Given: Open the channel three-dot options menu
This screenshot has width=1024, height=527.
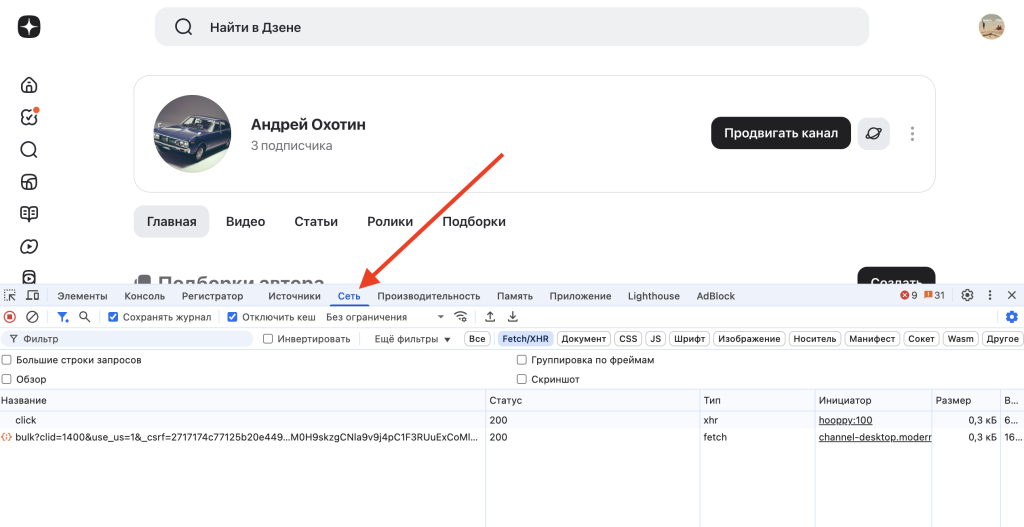Looking at the screenshot, I should point(912,133).
